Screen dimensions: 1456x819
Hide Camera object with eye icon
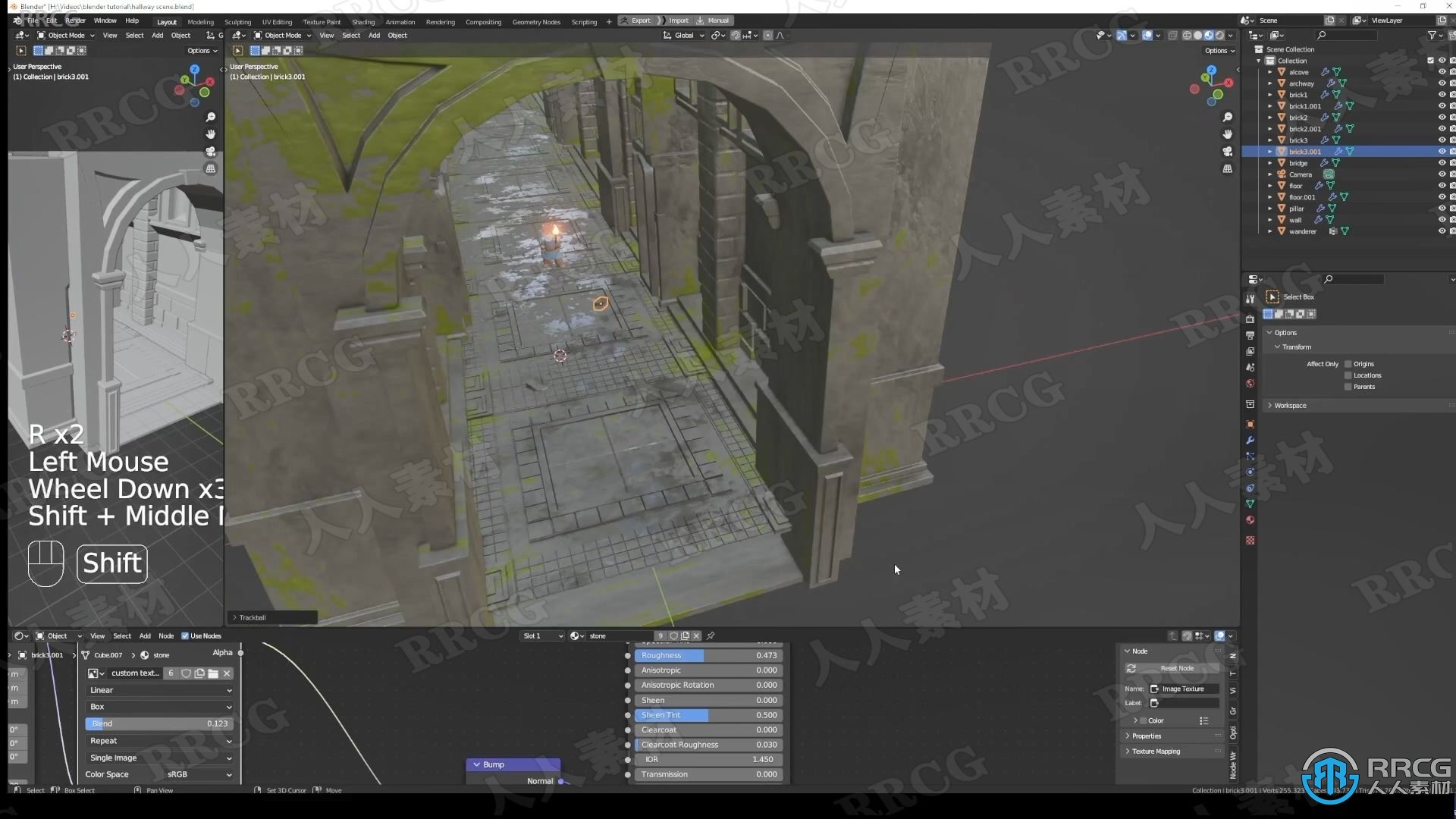tap(1442, 174)
